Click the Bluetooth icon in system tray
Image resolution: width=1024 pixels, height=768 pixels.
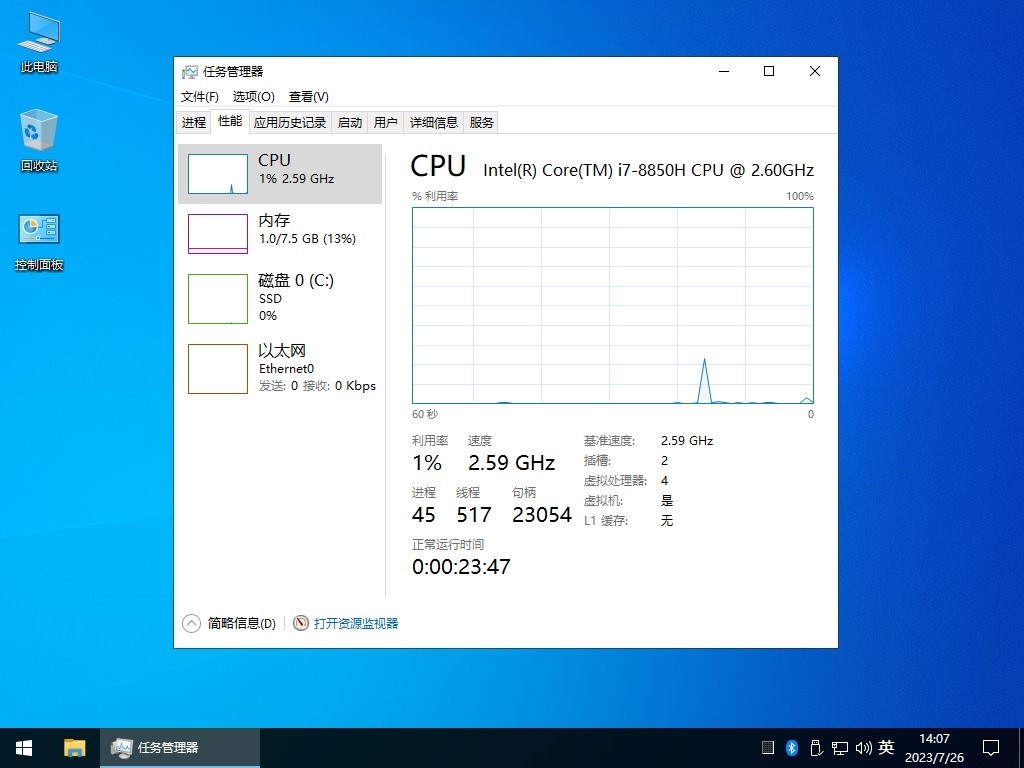[790, 747]
